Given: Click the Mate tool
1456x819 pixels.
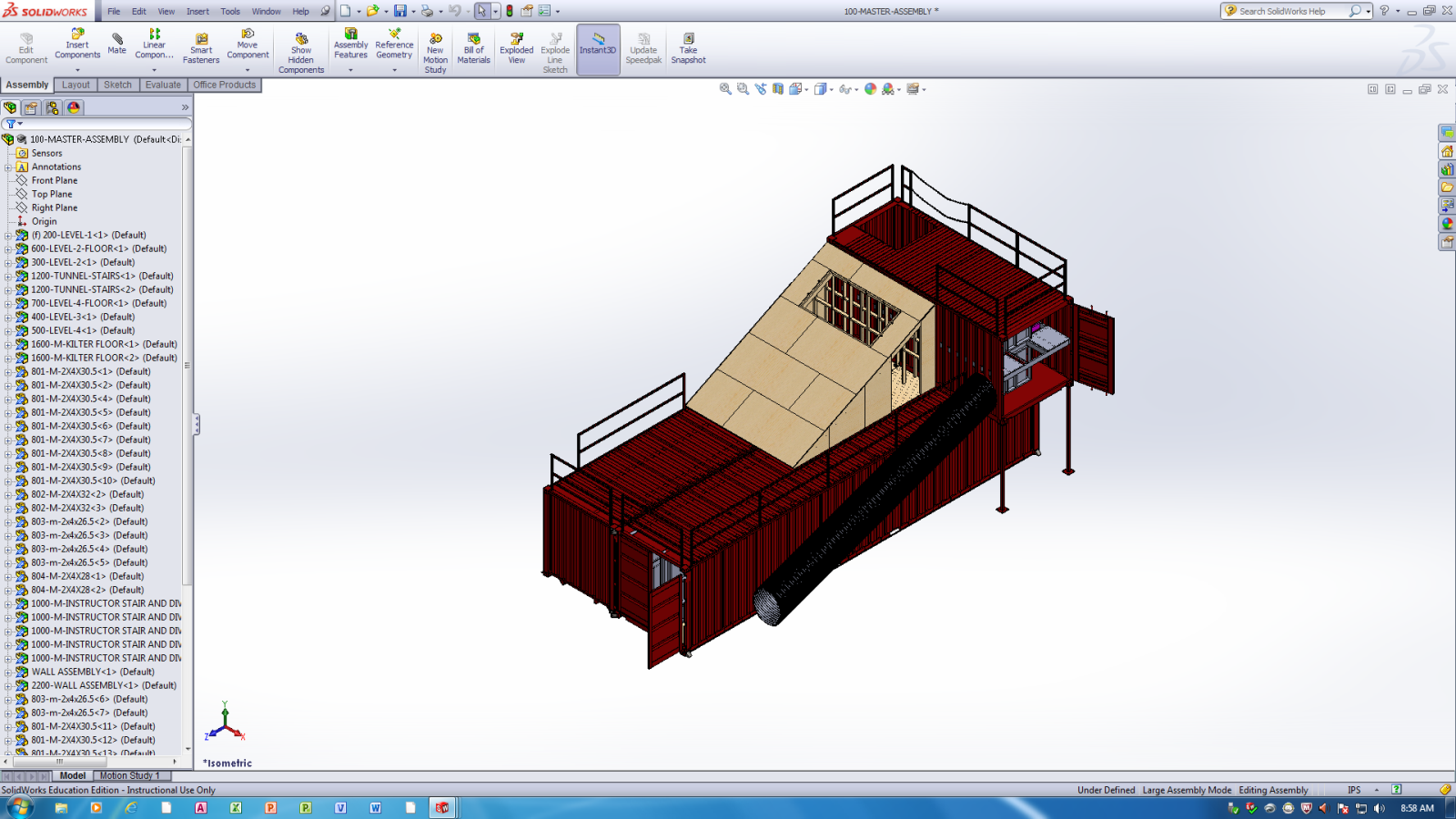Looking at the screenshot, I should pos(116,43).
